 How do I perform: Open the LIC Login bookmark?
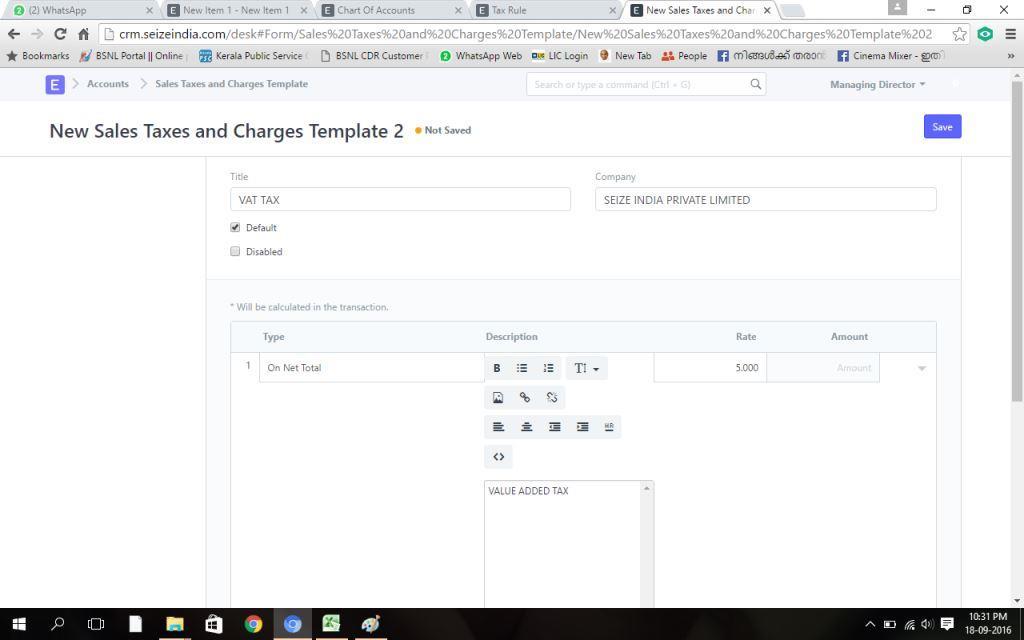560,56
